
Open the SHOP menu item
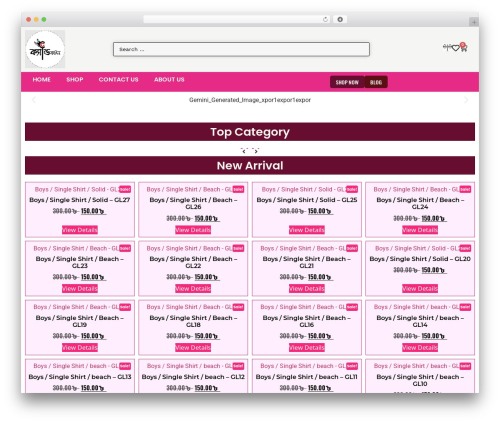[x=75, y=80]
